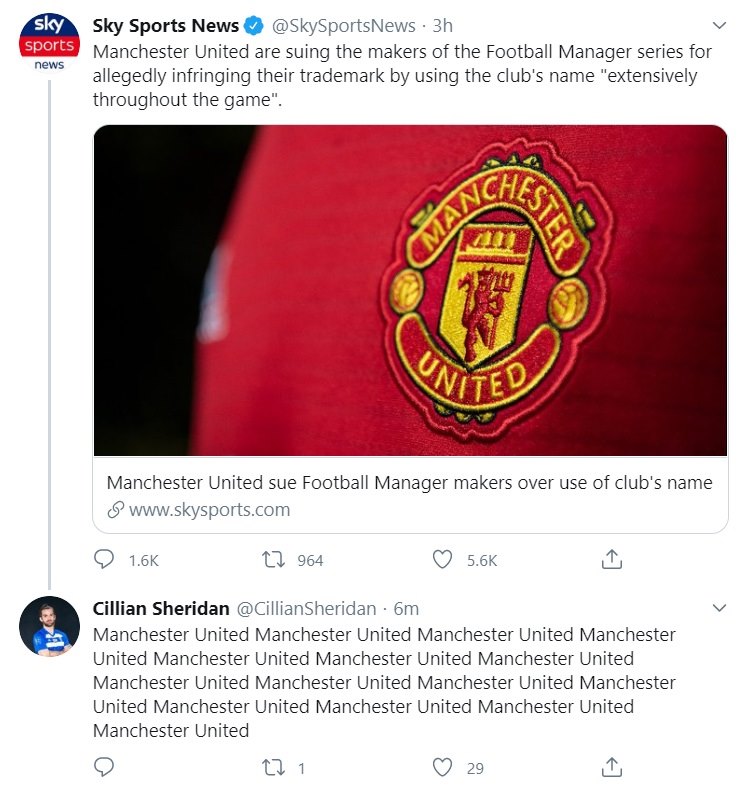
Task: Reply to the Sky Sports News tweet
Action: pyautogui.click(x=104, y=559)
